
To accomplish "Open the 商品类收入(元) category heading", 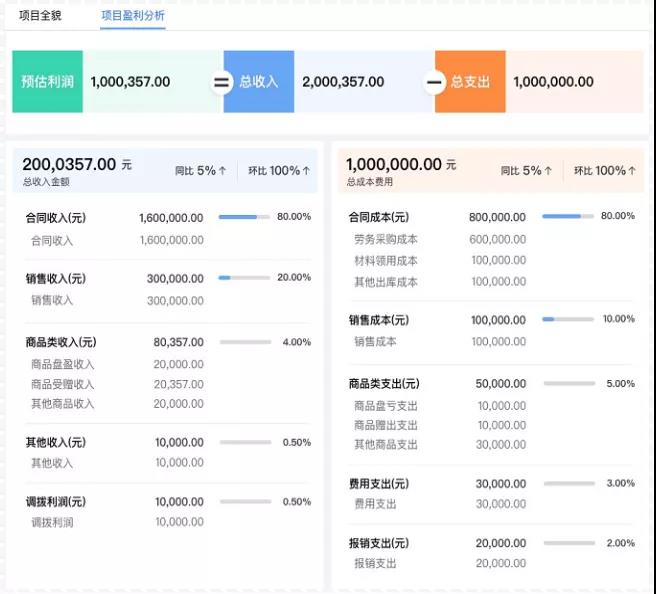I will point(61,342).
